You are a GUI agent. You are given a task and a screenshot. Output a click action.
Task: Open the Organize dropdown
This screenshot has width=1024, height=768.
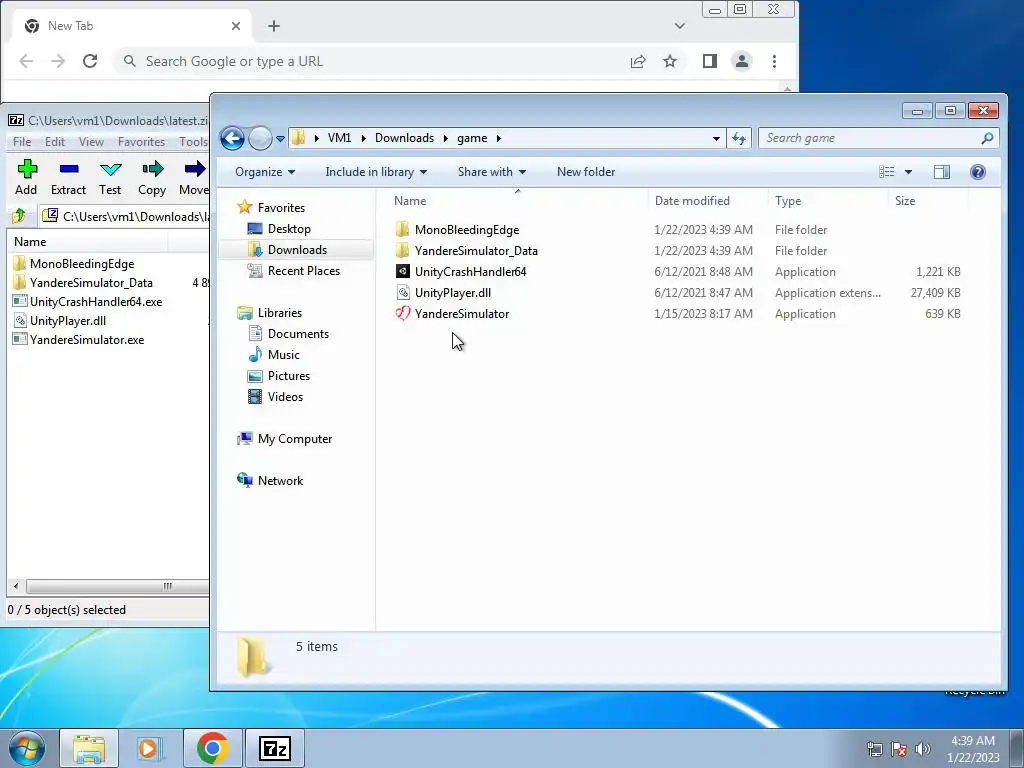click(x=265, y=172)
